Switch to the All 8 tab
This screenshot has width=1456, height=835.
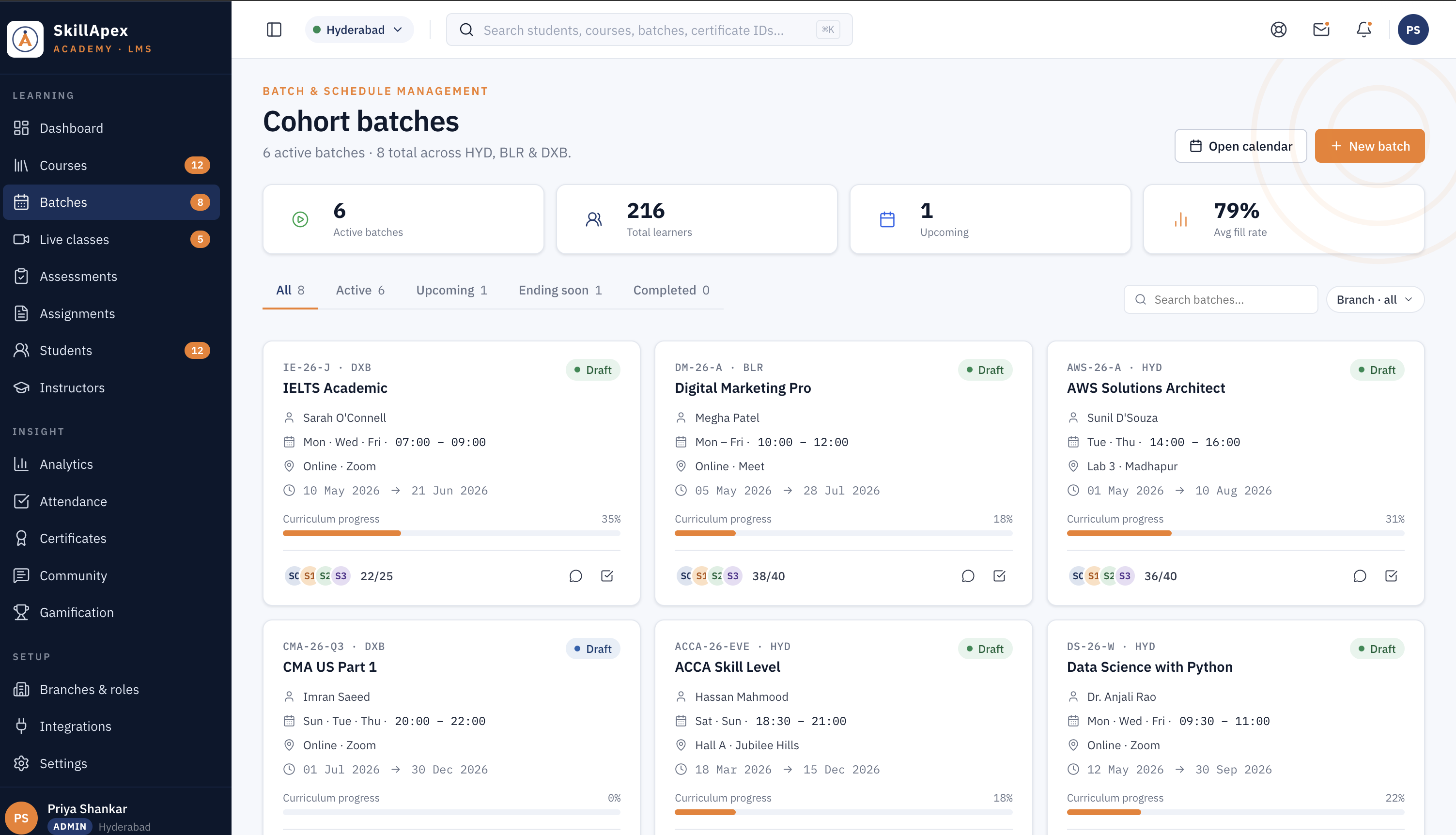290,290
